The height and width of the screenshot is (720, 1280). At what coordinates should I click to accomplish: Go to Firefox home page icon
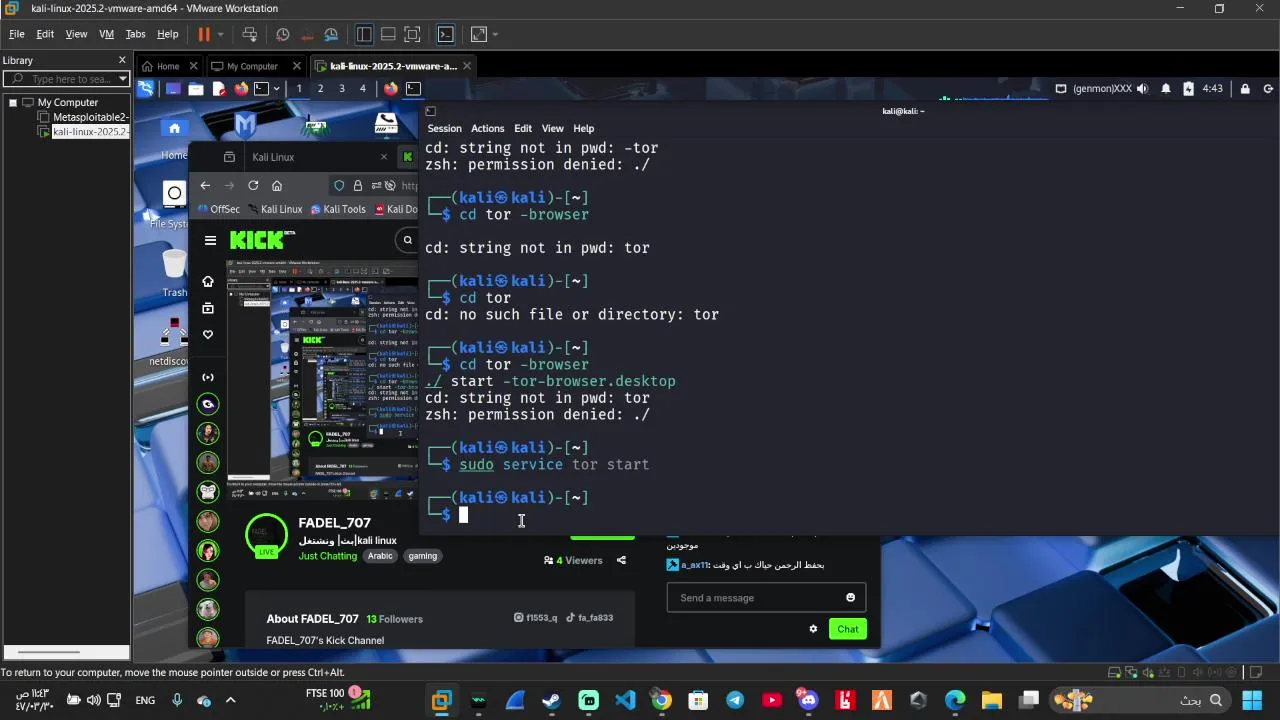277,185
